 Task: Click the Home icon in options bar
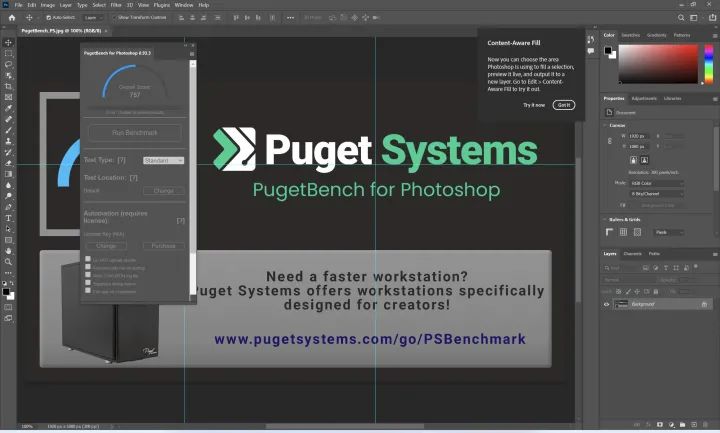coord(11,17)
